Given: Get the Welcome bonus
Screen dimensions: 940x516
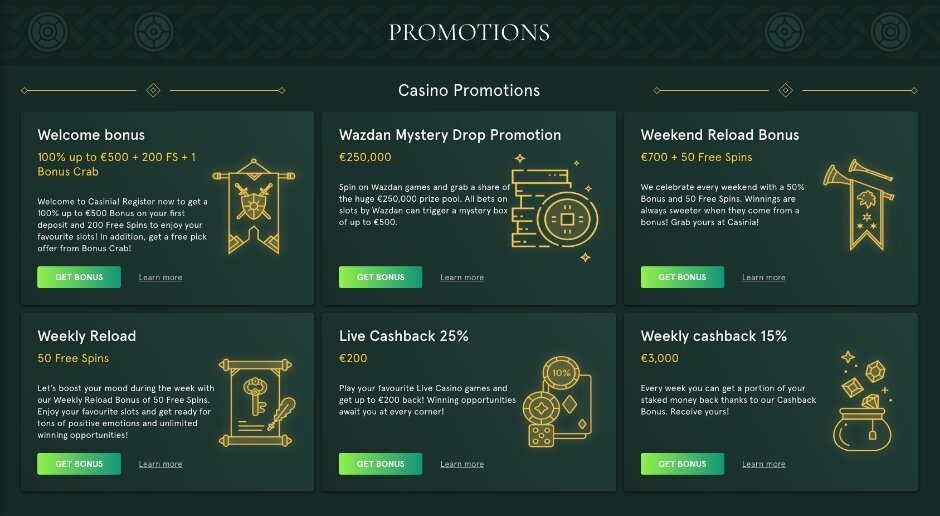Looking at the screenshot, I should point(79,277).
